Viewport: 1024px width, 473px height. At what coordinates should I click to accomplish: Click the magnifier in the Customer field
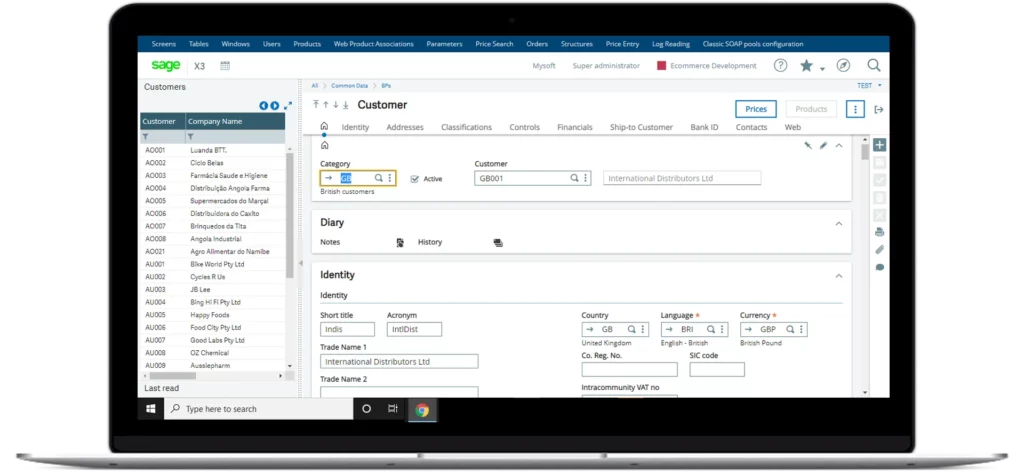tap(574, 178)
